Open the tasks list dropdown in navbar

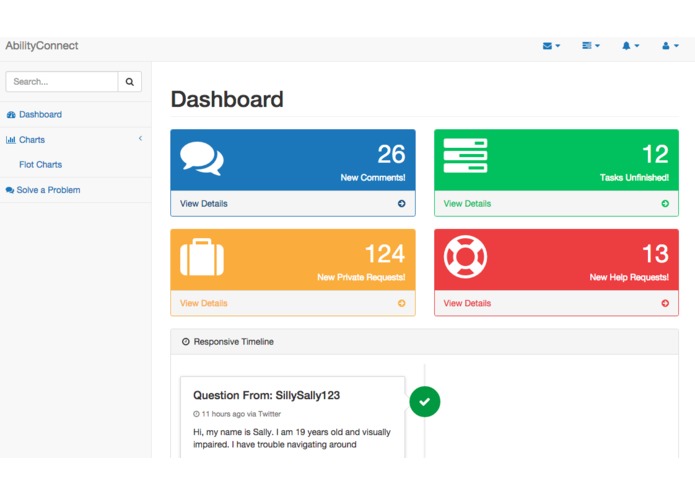[x=591, y=46]
